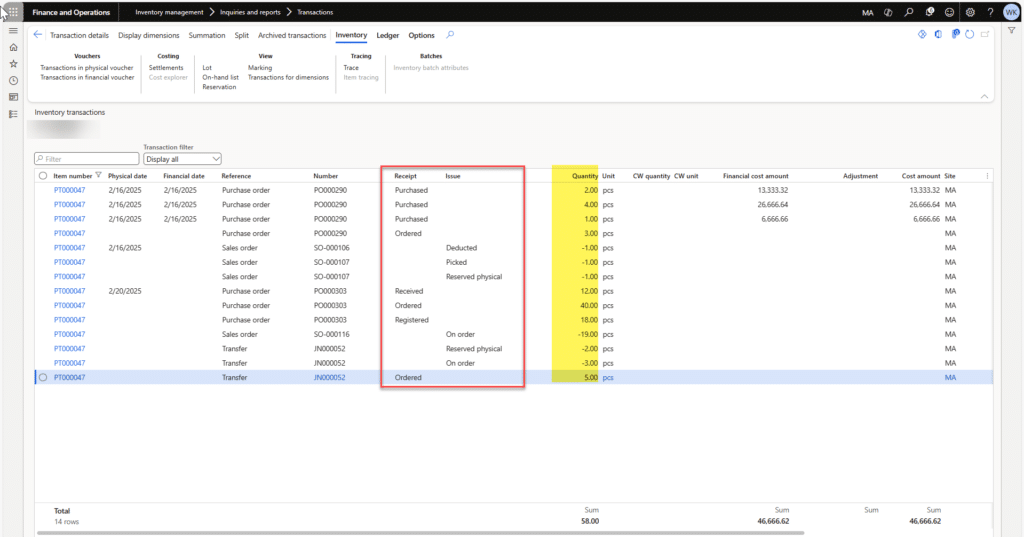The image size is (1024, 537).
Task: Open form in new window icon
Action: coord(985,34)
